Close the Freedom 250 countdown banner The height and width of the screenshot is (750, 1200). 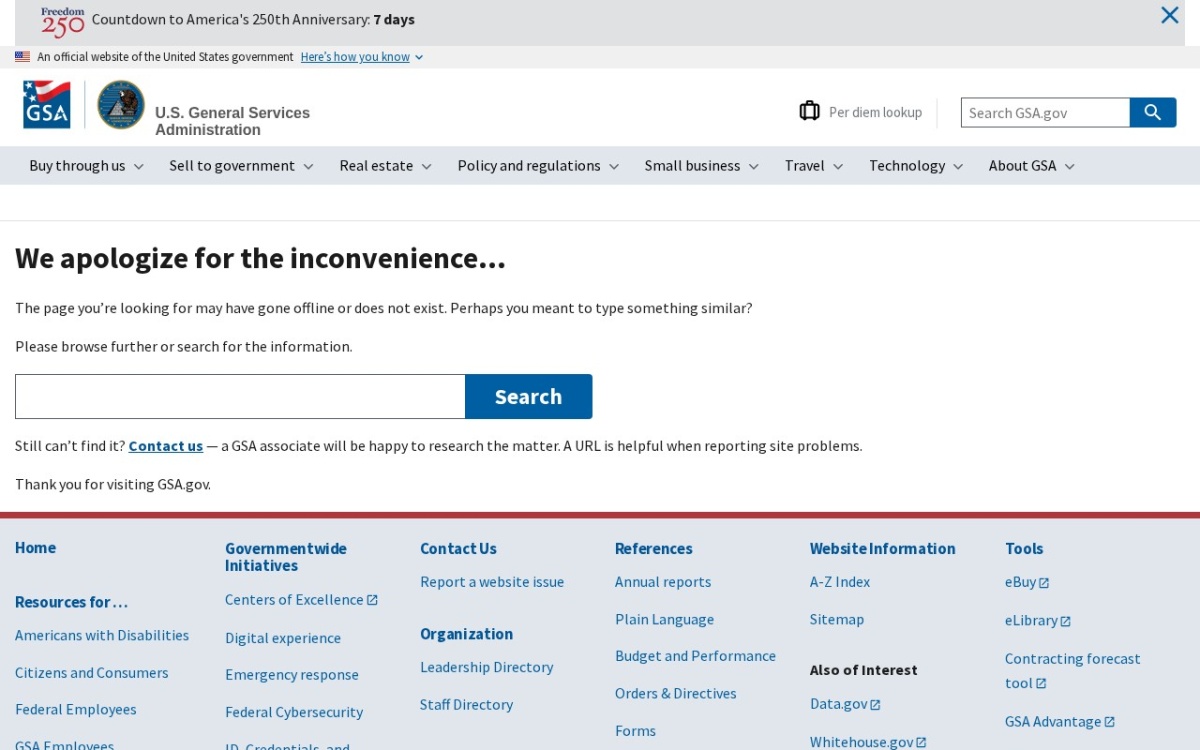coord(1169,15)
